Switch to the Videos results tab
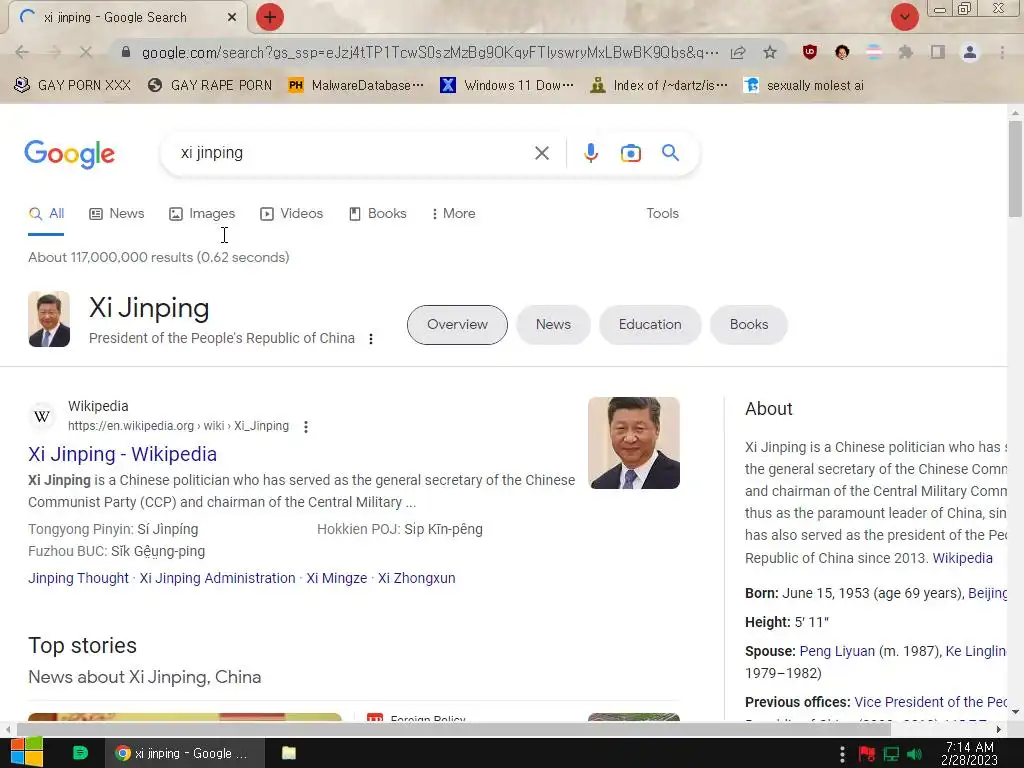The height and width of the screenshot is (768, 1024). 291,214
